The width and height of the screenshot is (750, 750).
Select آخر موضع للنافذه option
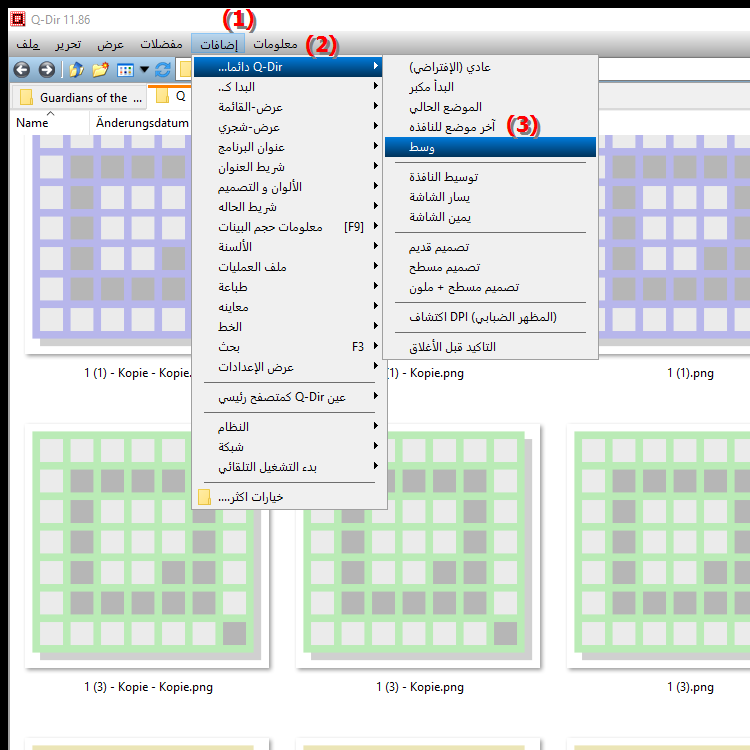[490, 127]
